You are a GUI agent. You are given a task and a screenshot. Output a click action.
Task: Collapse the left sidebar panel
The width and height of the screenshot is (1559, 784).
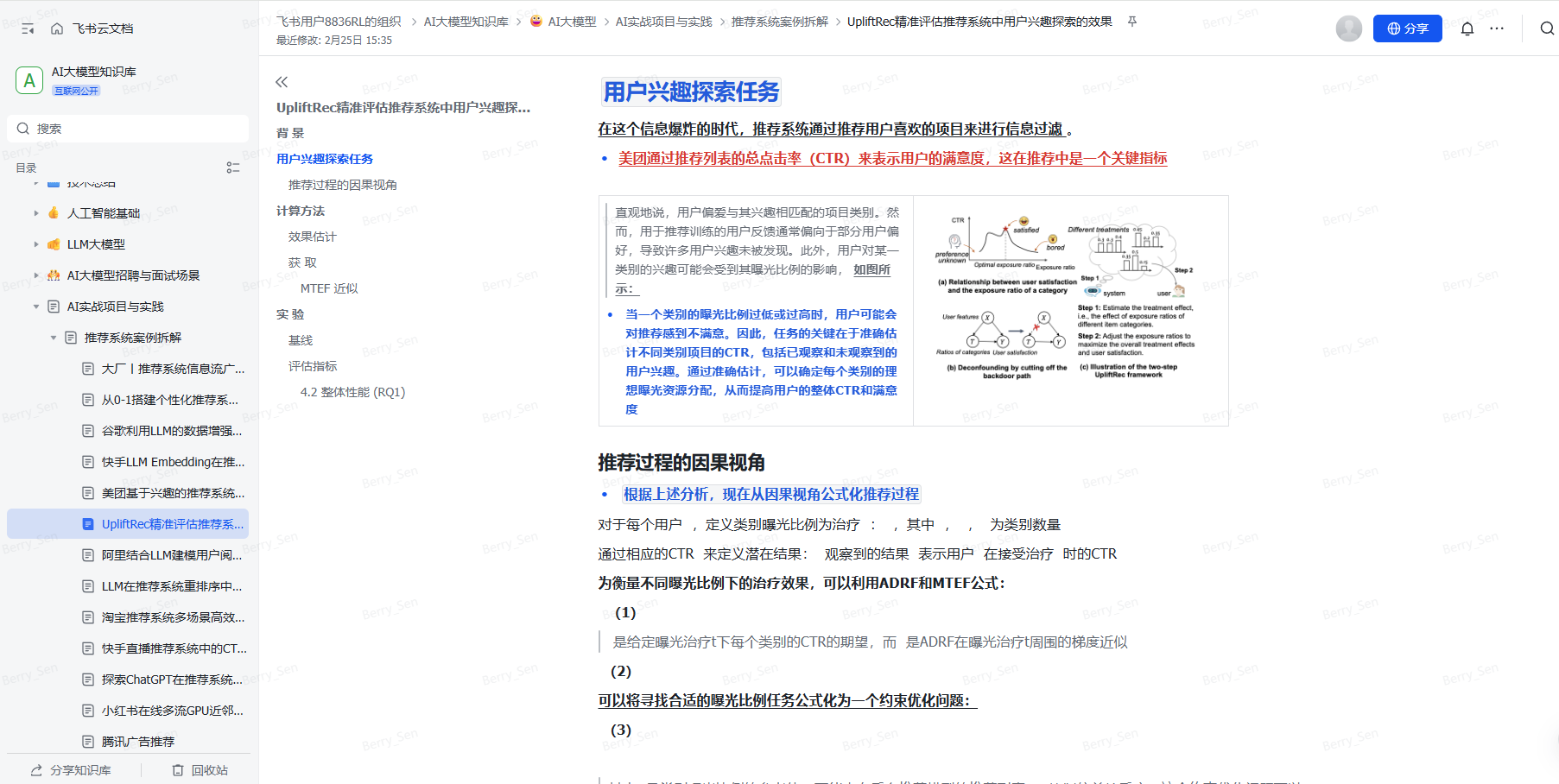click(28, 28)
